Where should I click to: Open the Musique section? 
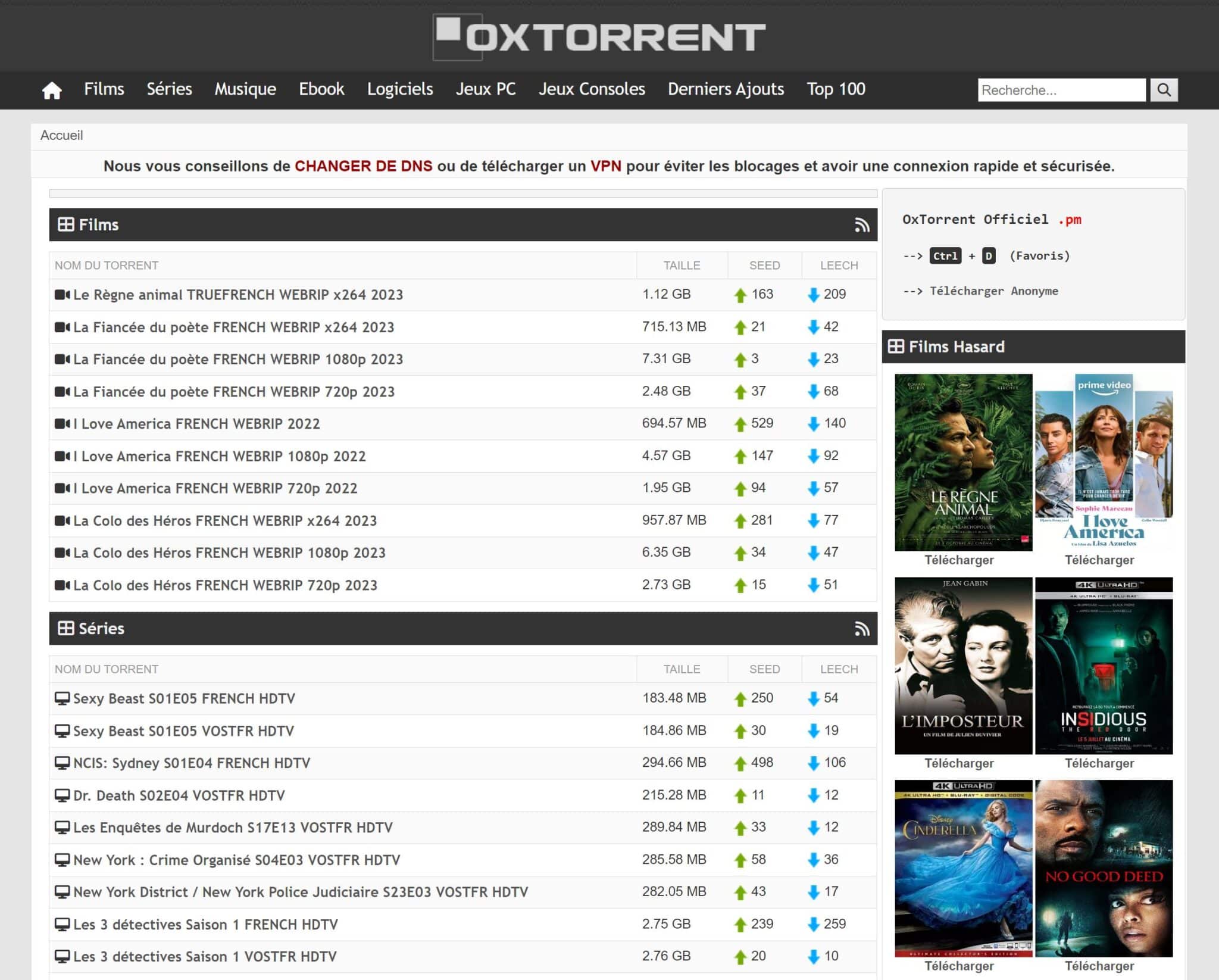pos(245,89)
